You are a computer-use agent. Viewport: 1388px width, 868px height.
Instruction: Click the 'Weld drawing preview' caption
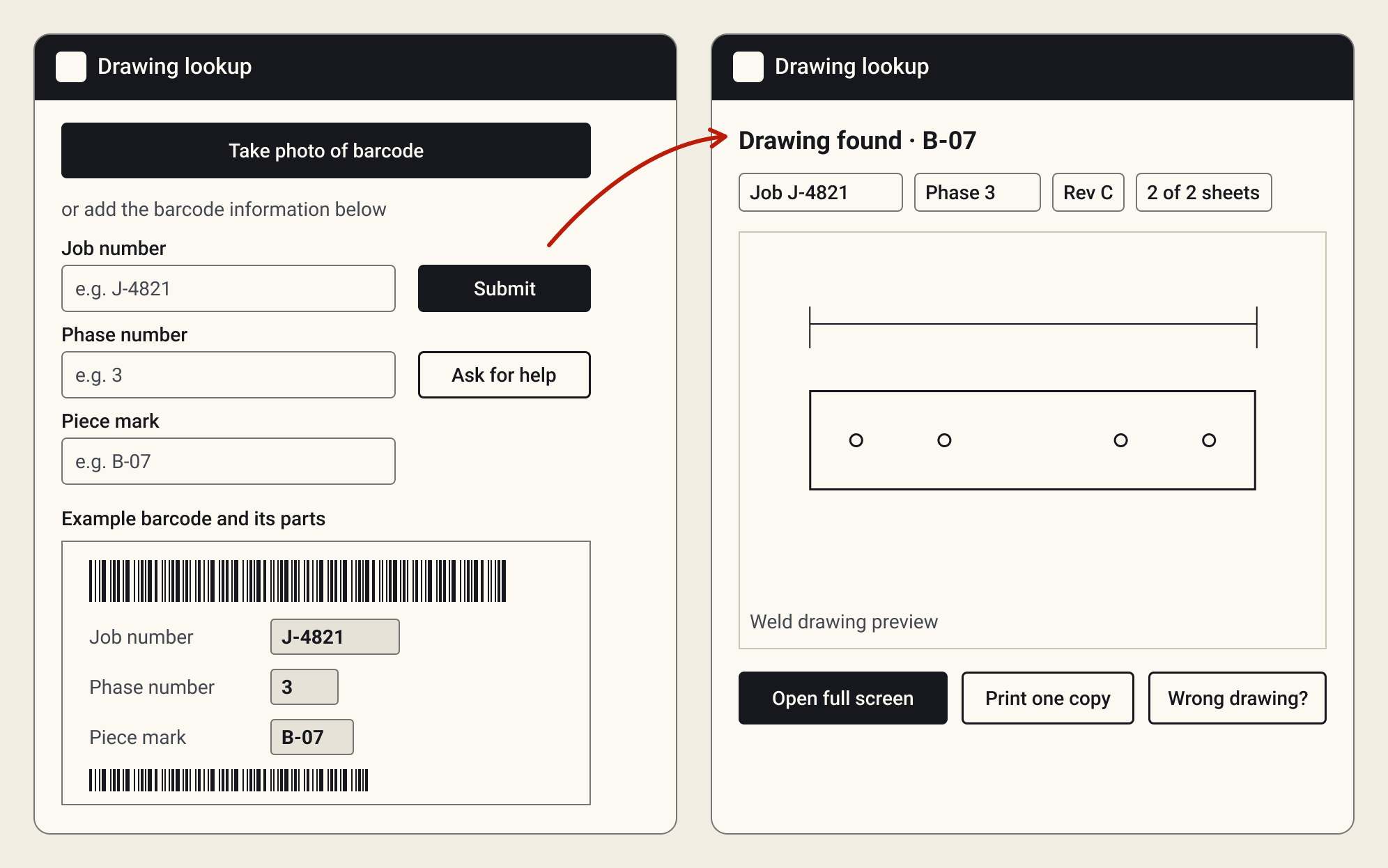[x=844, y=621]
